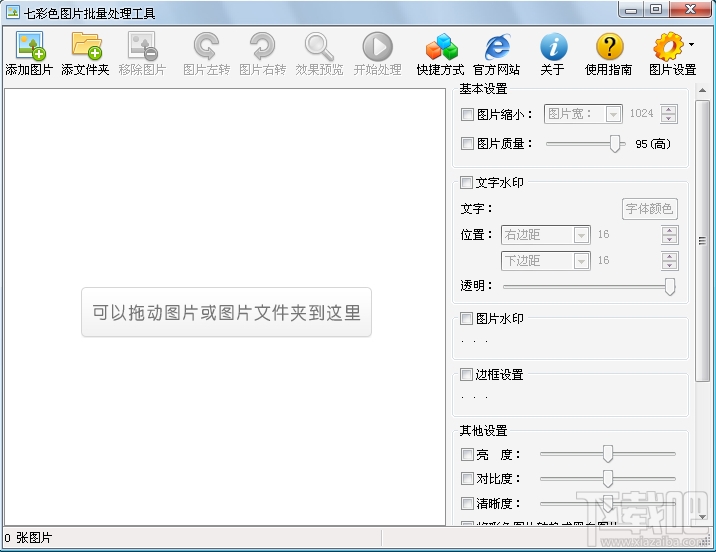Increase the 1024 width spinner value
The image size is (716, 552).
click(x=669, y=110)
